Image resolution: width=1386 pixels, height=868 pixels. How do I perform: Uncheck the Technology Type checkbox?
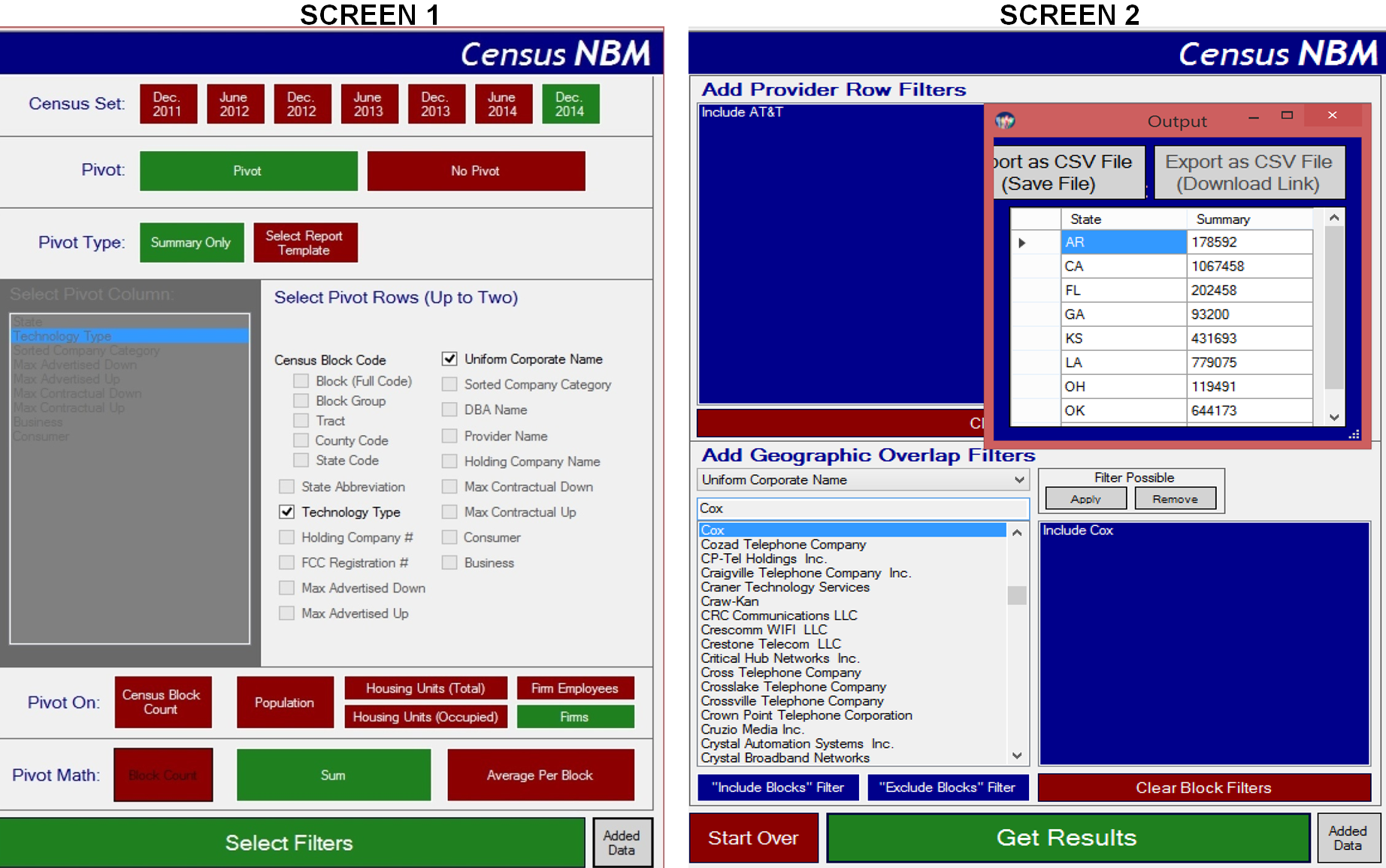point(286,512)
